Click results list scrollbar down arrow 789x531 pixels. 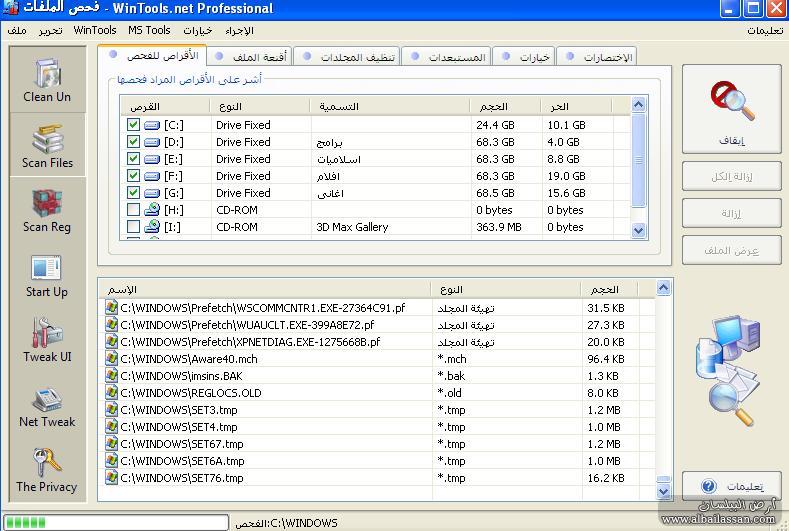(x=664, y=491)
